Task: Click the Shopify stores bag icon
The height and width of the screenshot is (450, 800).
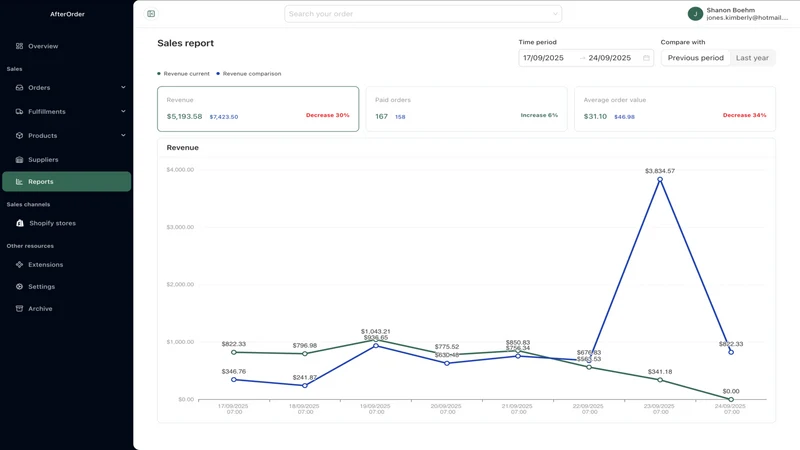Action: [19, 223]
